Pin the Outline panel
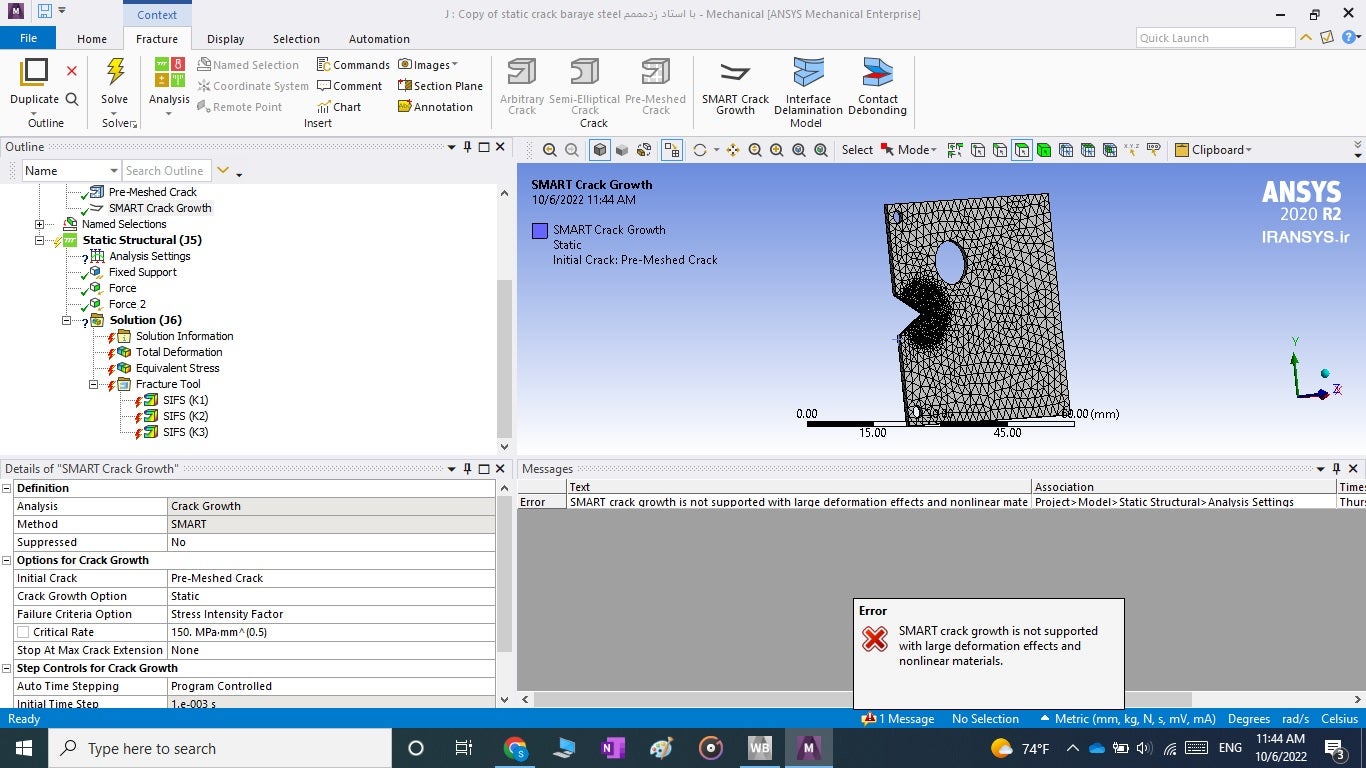The width and height of the screenshot is (1366, 768). coord(467,147)
